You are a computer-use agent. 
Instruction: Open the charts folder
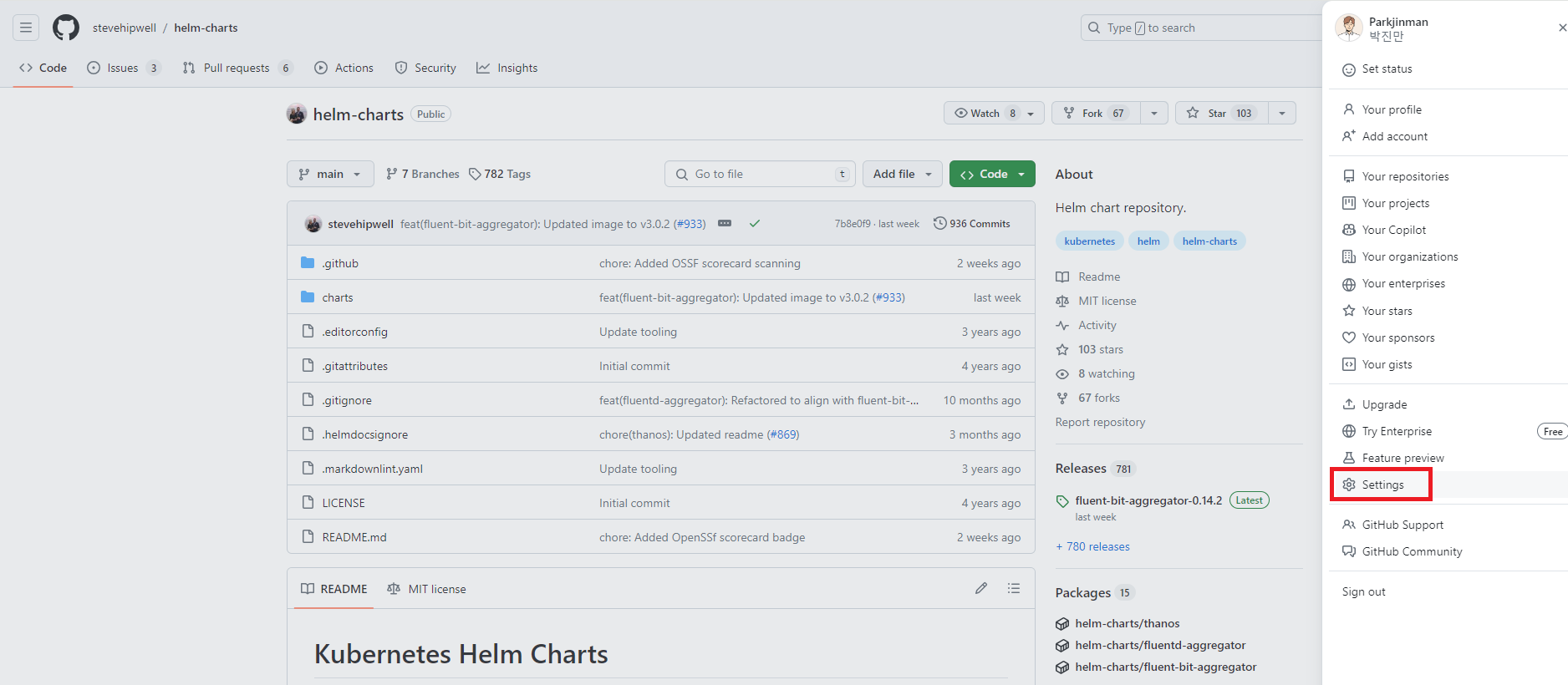338,297
